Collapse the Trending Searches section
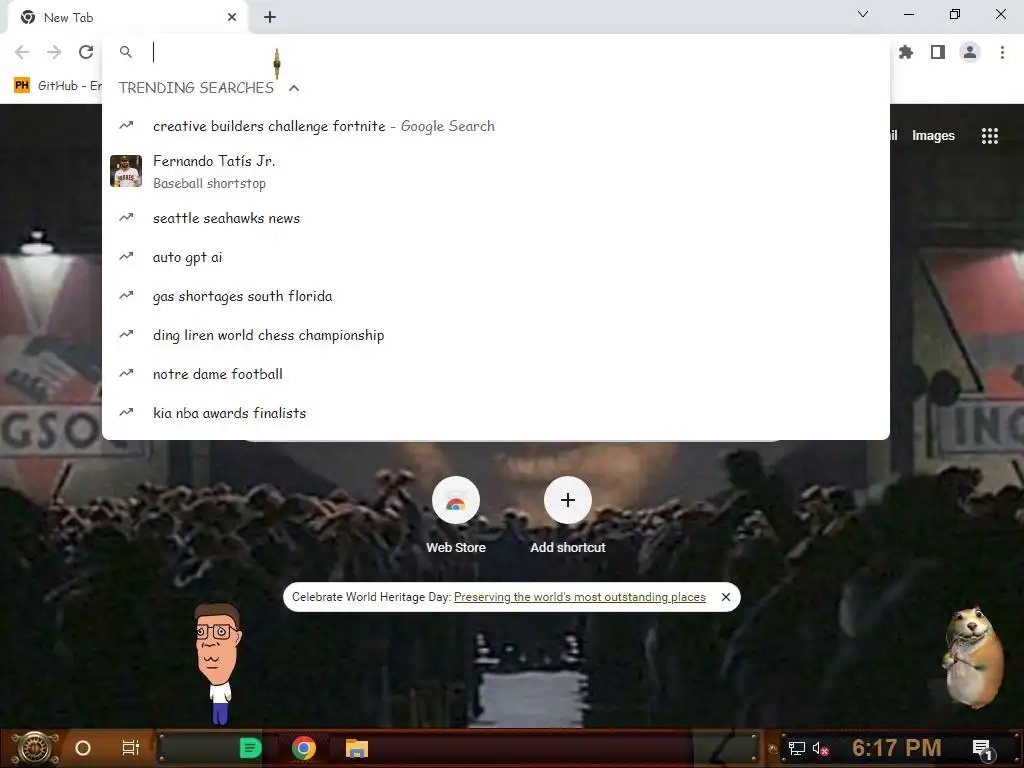The height and width of the screenshot is (768, 1024). click(x=294, y=88)
